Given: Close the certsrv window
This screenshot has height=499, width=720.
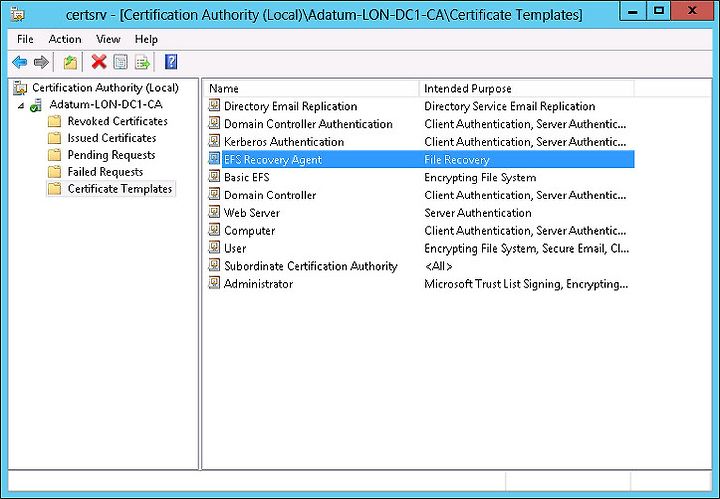Looking at the screenshot, I should (x=692, y=11).
